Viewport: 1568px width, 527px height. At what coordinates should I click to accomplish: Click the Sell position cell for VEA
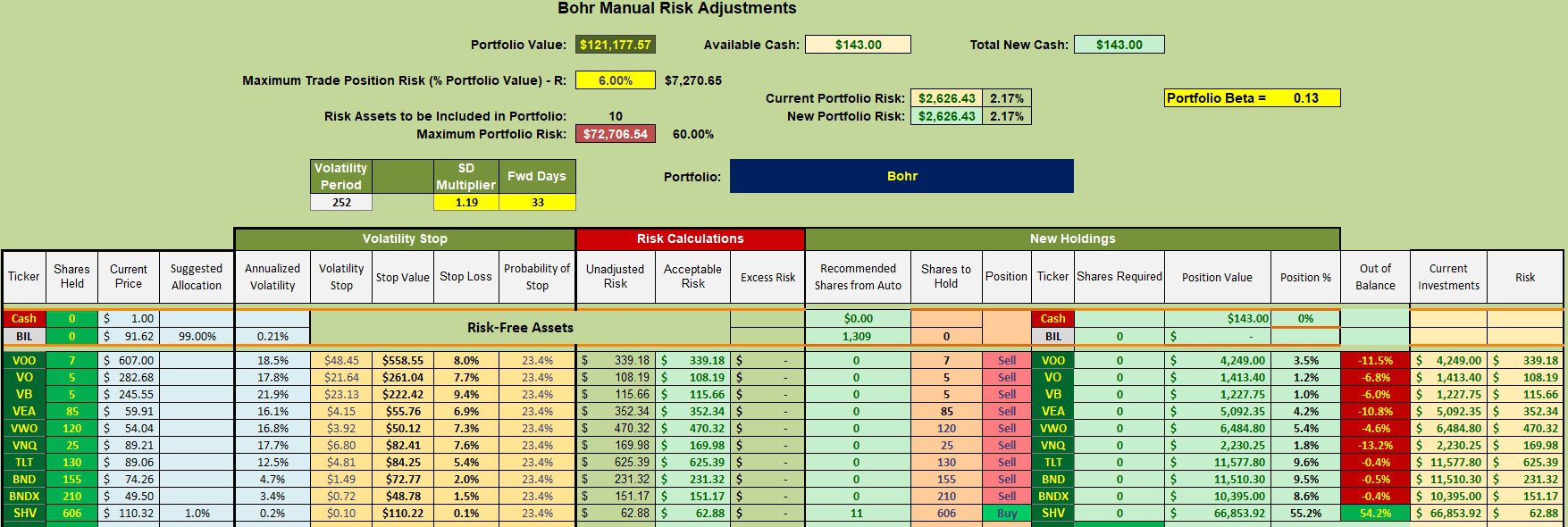click(1007, 412)
